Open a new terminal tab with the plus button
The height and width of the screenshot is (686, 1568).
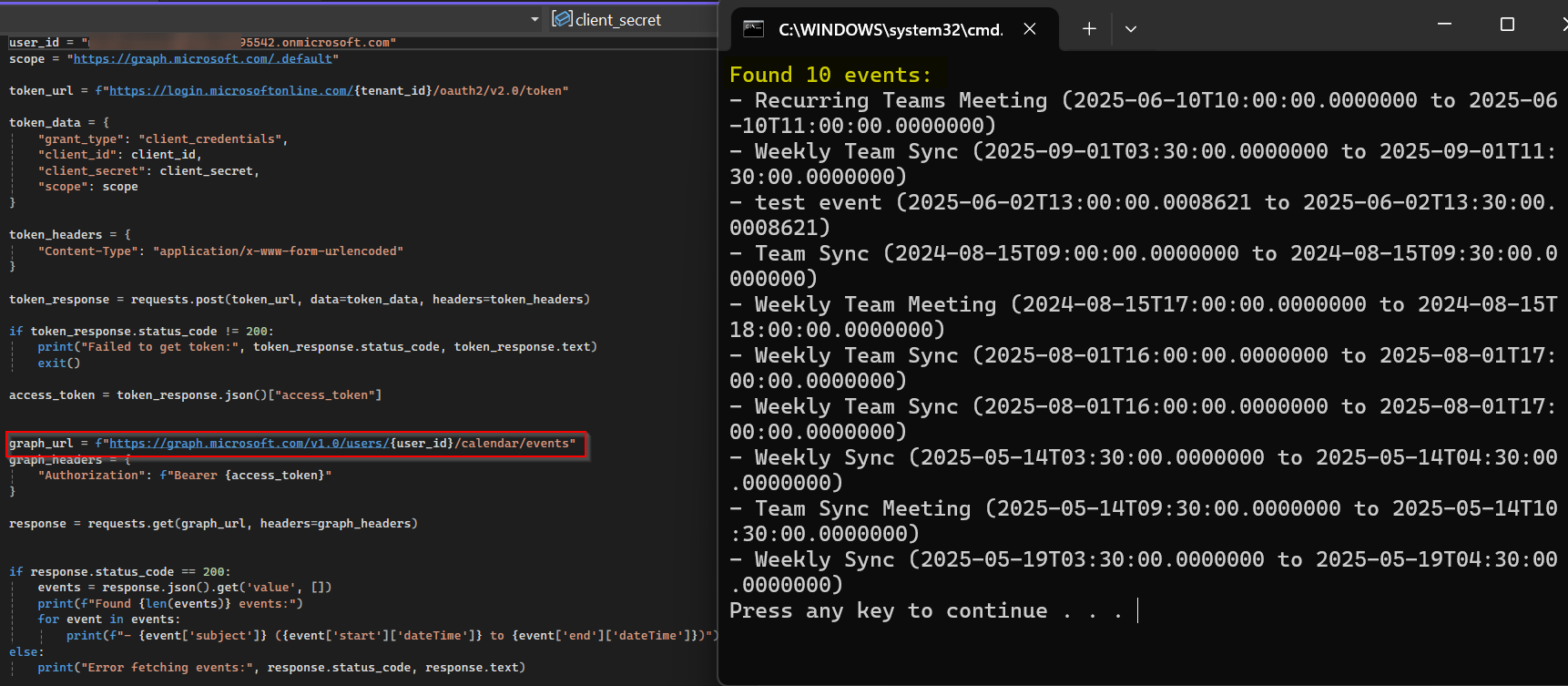pyautogui.click(x=1089, y=29)
